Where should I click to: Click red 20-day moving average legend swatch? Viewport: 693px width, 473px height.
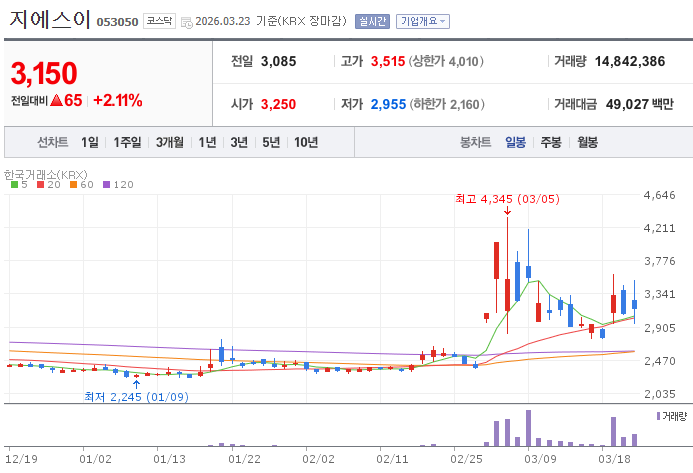[41, 185]
